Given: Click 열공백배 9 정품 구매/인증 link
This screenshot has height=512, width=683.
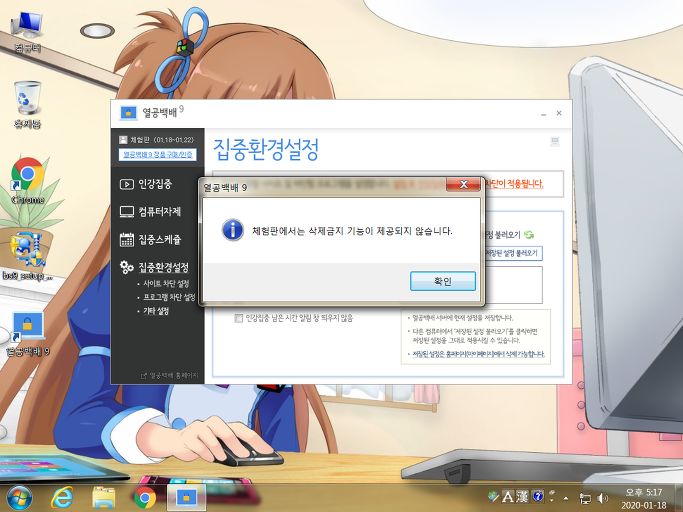Looking at the screenshot, I should coord(158,155).
